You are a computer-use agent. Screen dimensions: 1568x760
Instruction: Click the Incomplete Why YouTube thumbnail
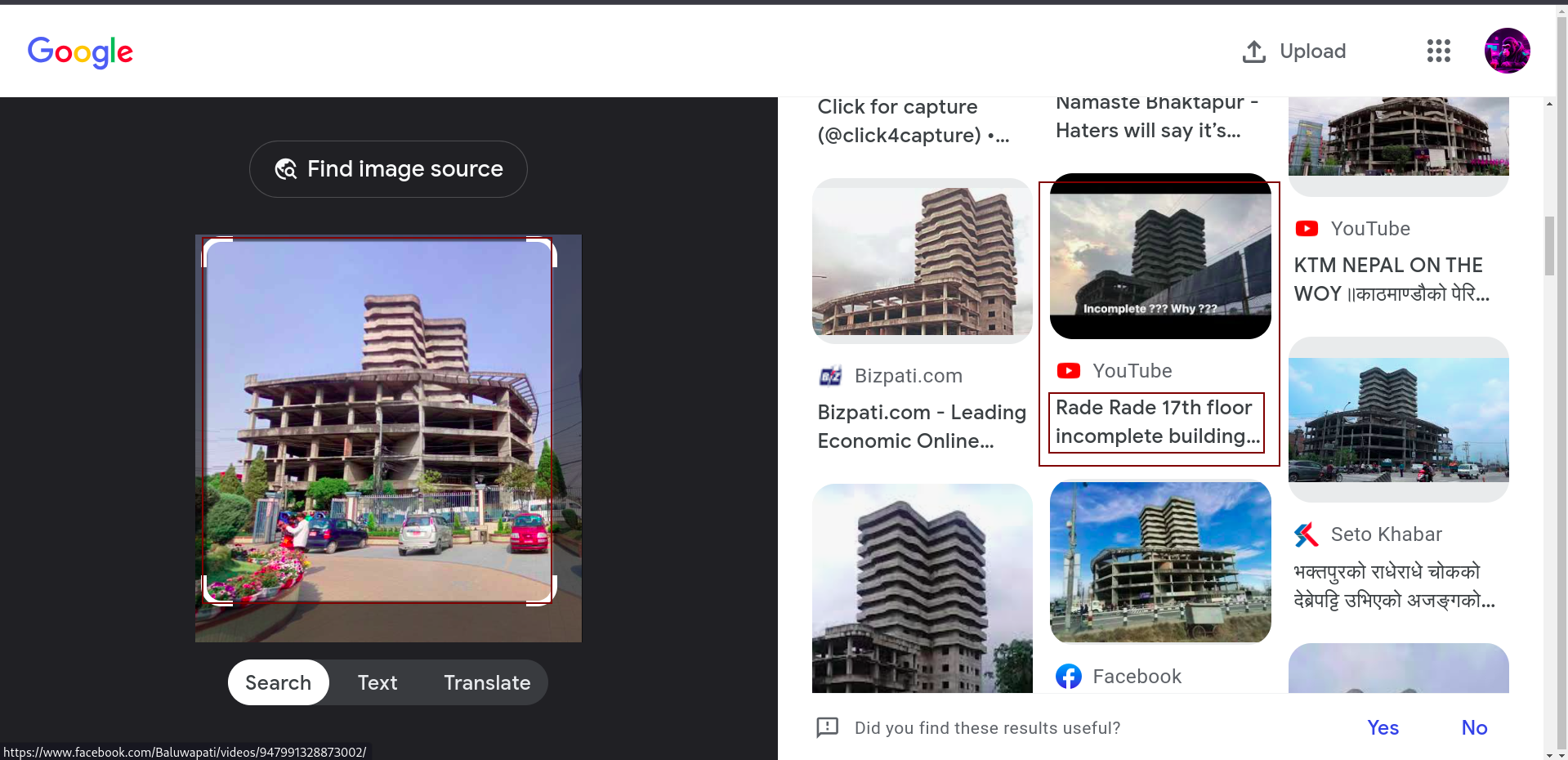(1159, 257)
